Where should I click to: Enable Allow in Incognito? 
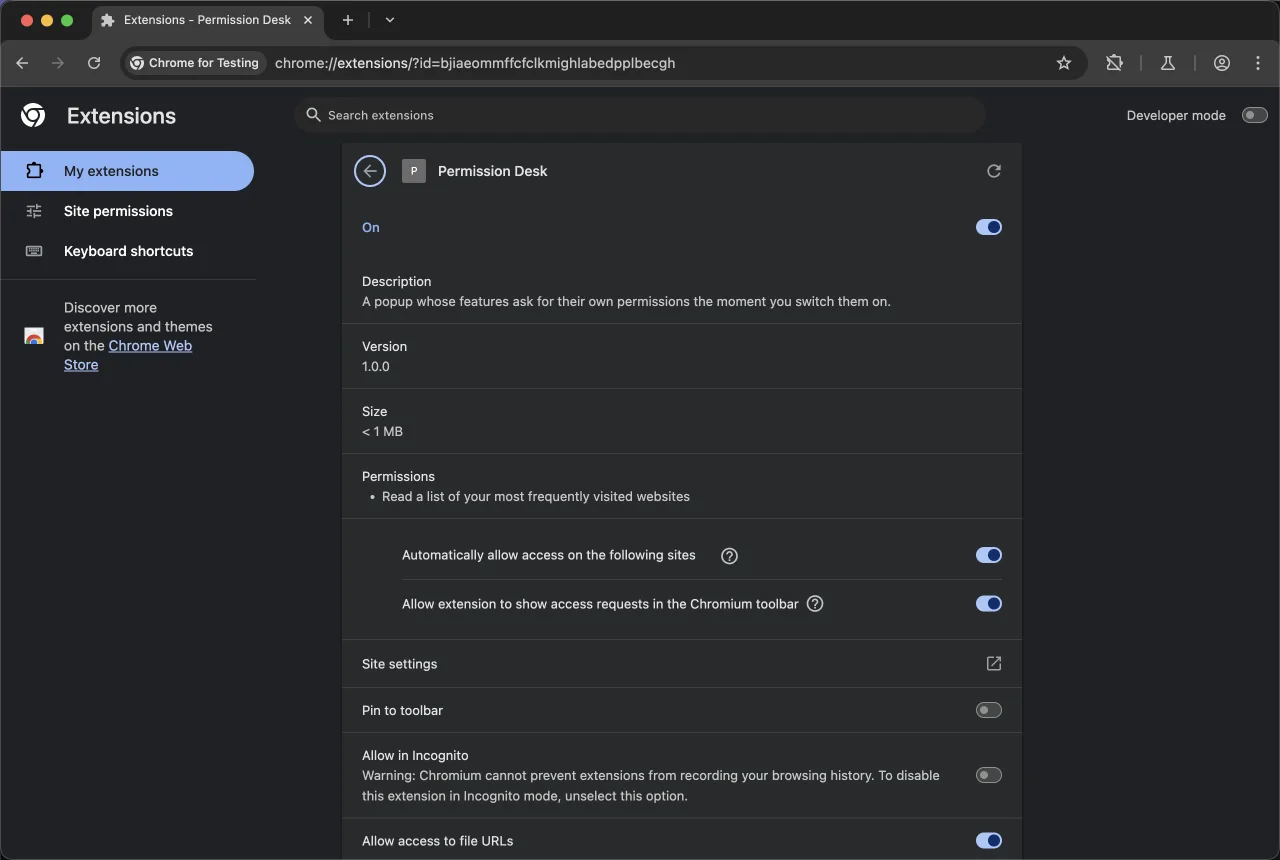[989, 775]
